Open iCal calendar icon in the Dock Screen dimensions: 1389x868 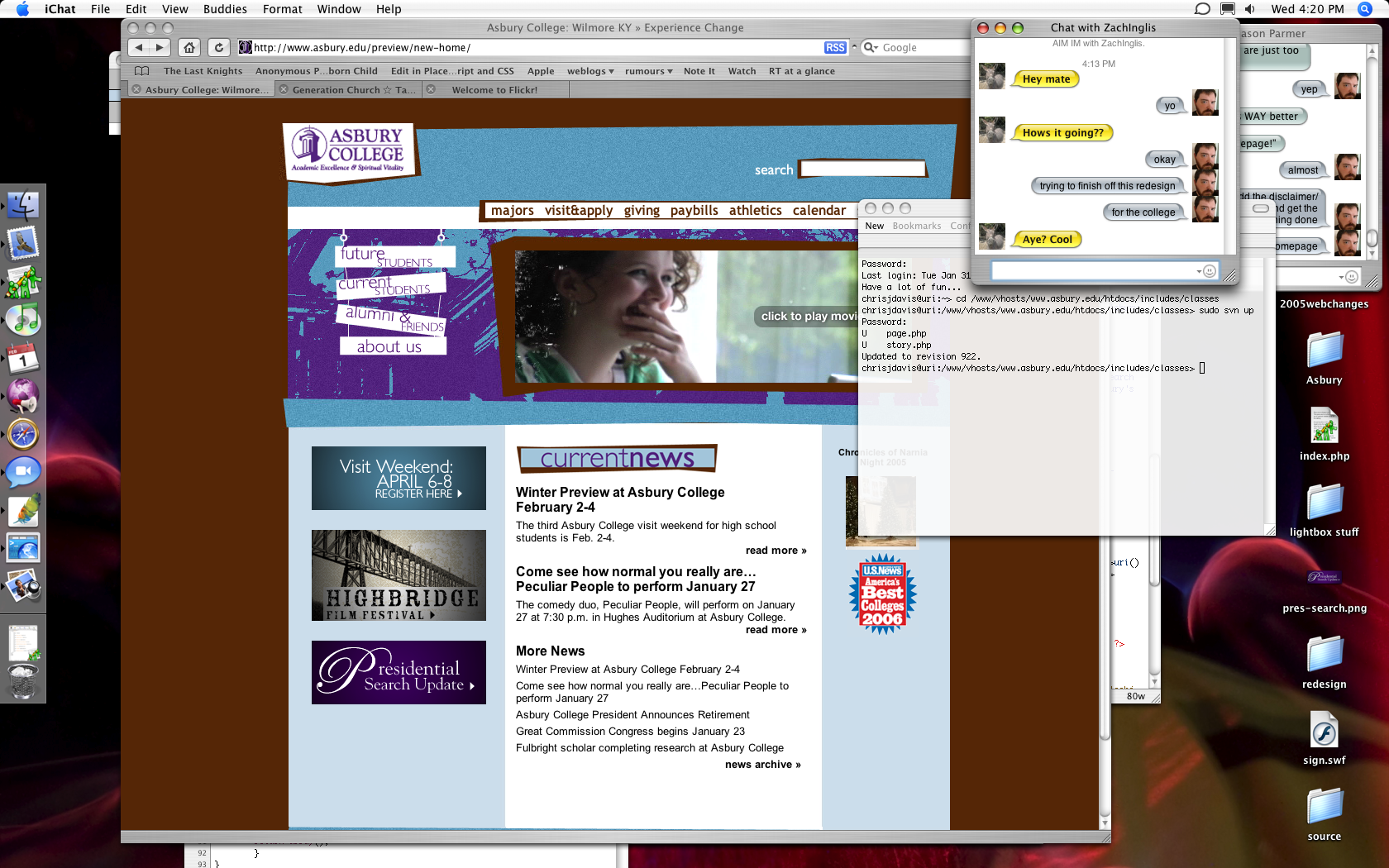pyautogui.click(x=23, y=358)
